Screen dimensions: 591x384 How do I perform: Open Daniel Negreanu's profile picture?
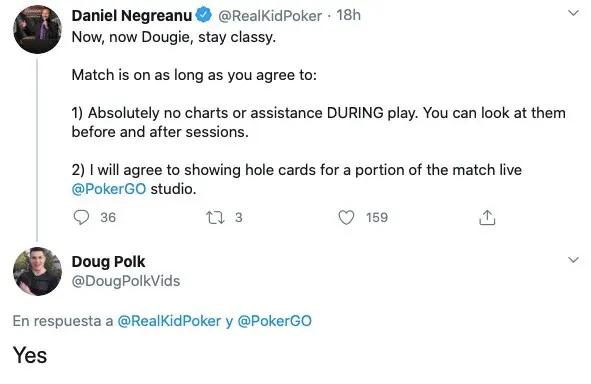(x=37, y=30)
